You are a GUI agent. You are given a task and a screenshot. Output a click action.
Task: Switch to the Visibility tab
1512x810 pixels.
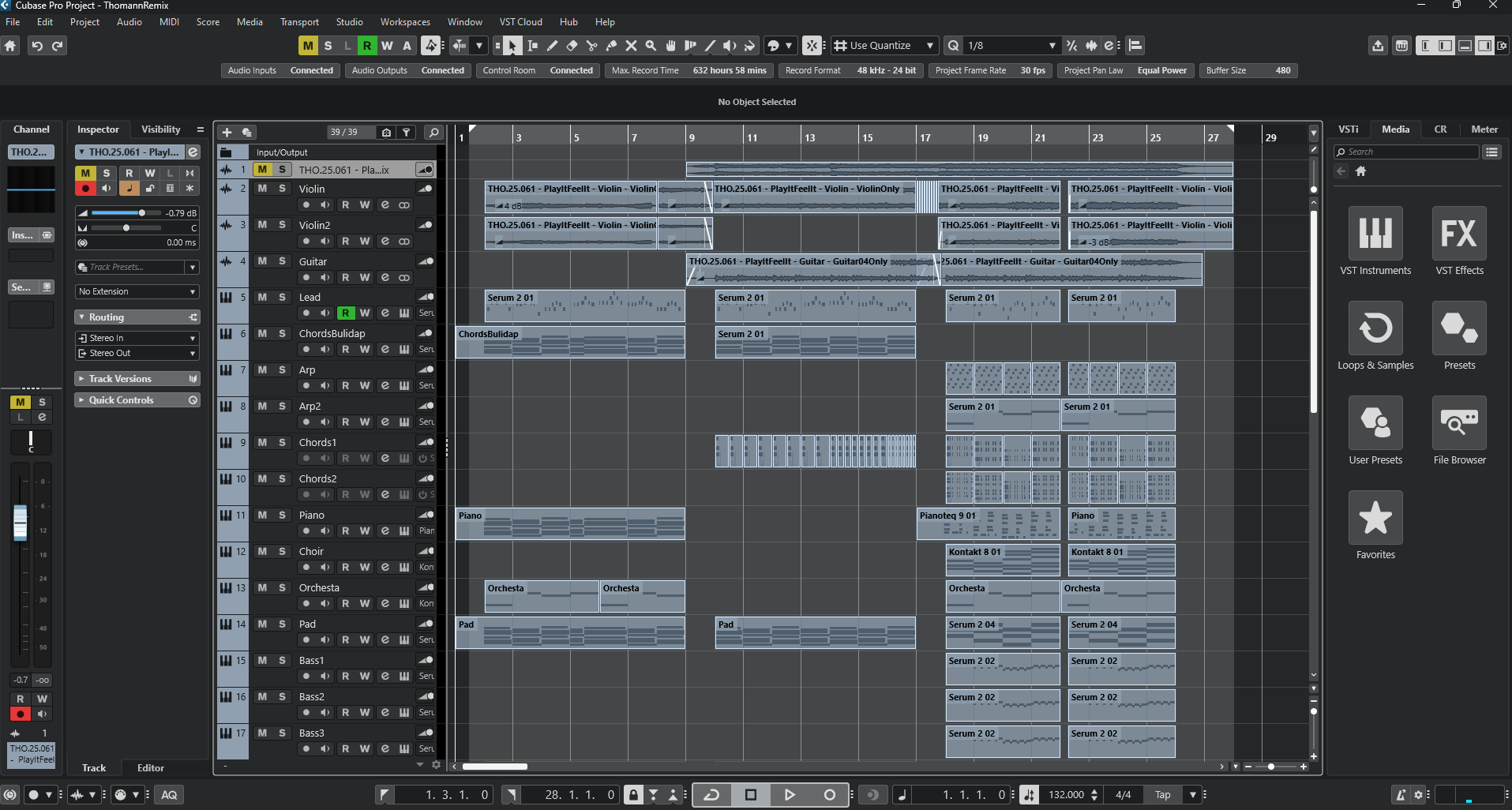point(160,129)
